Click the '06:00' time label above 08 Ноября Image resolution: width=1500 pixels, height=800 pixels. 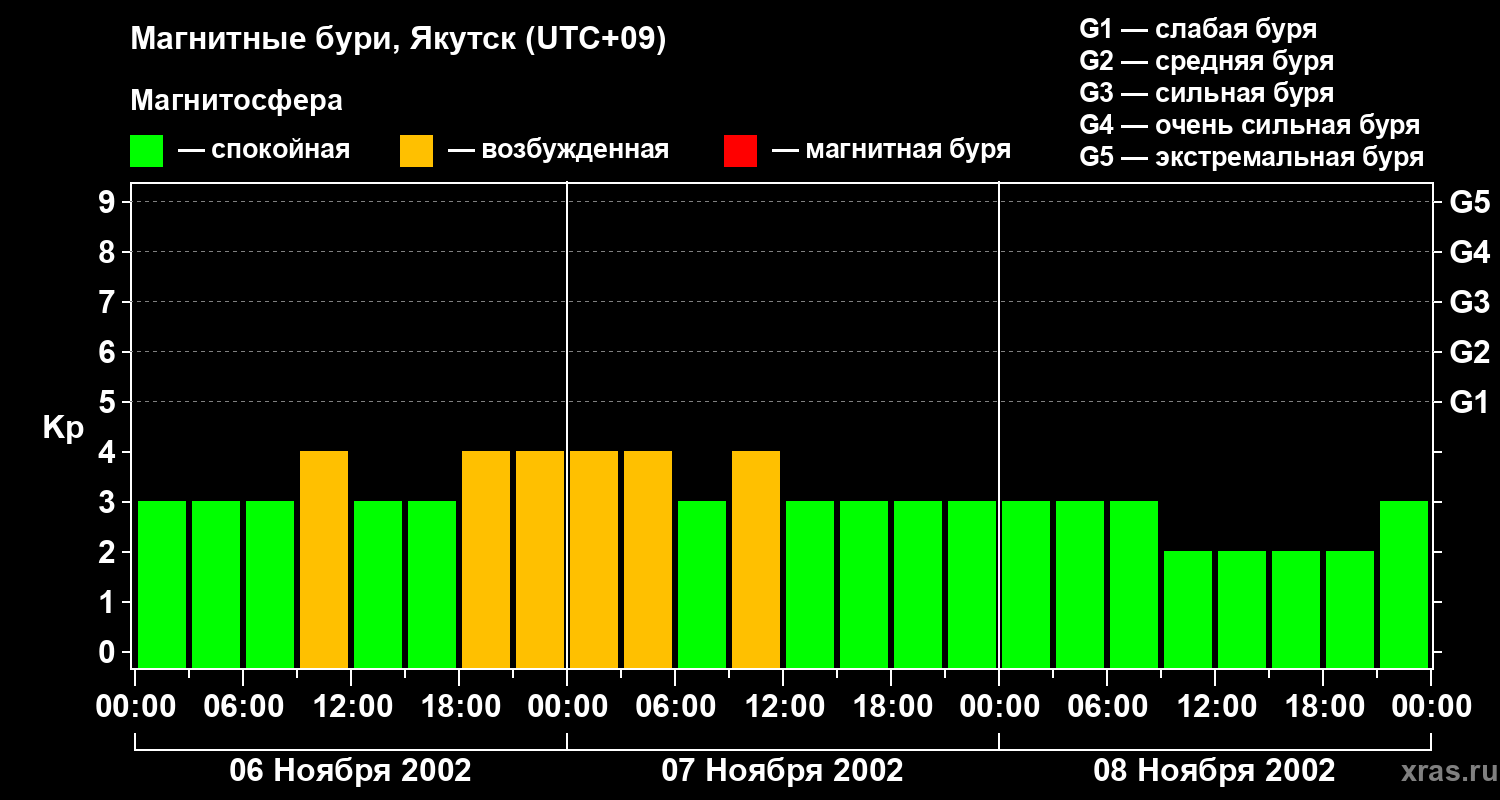point(1107,706)
